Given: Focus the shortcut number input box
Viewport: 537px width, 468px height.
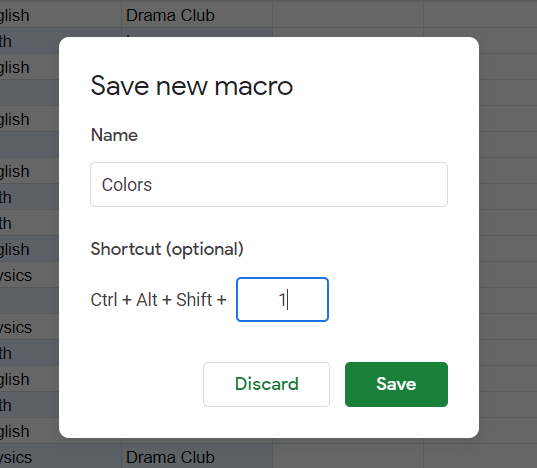Looking at the screenshot, I should (283, 300).
